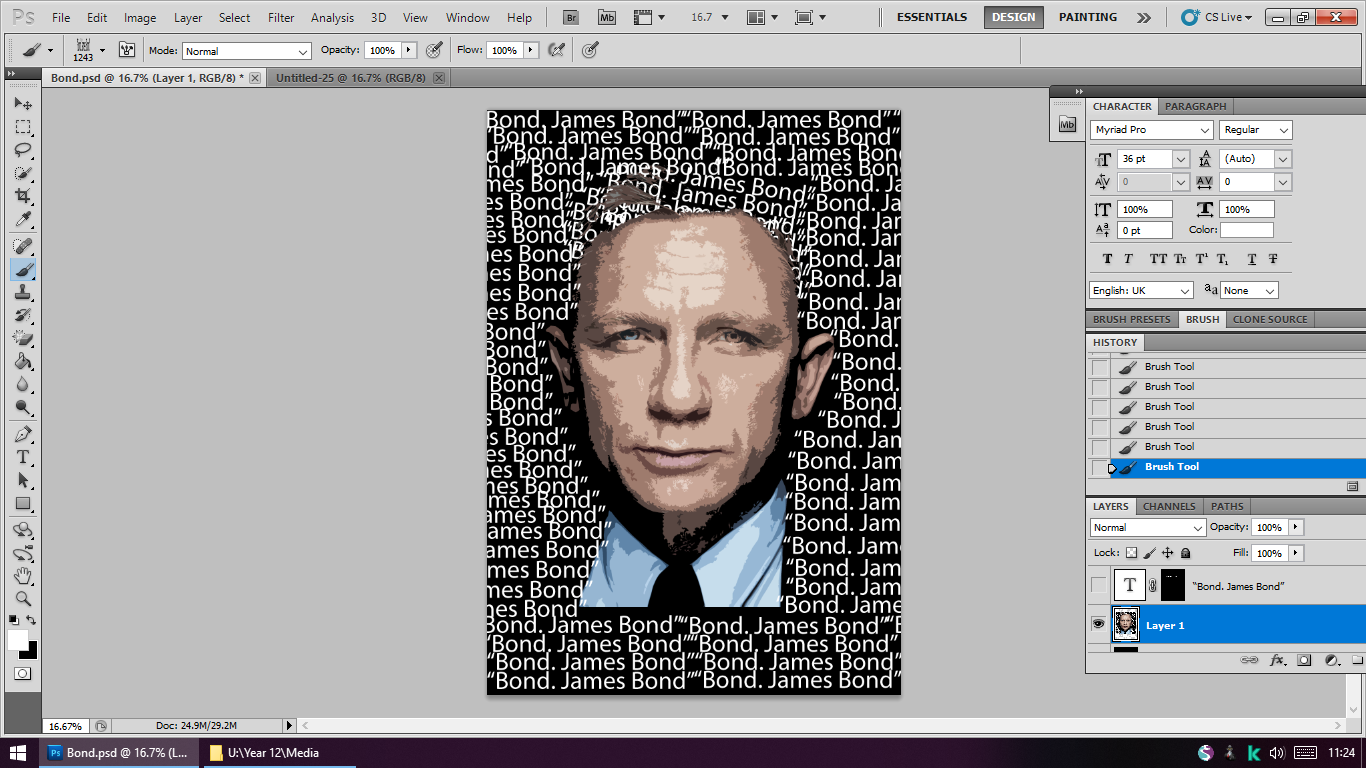Open the Opacity slider arrow in options bar
The width and height of the screenshot is (1366, 768).
(x=408, y=50)
